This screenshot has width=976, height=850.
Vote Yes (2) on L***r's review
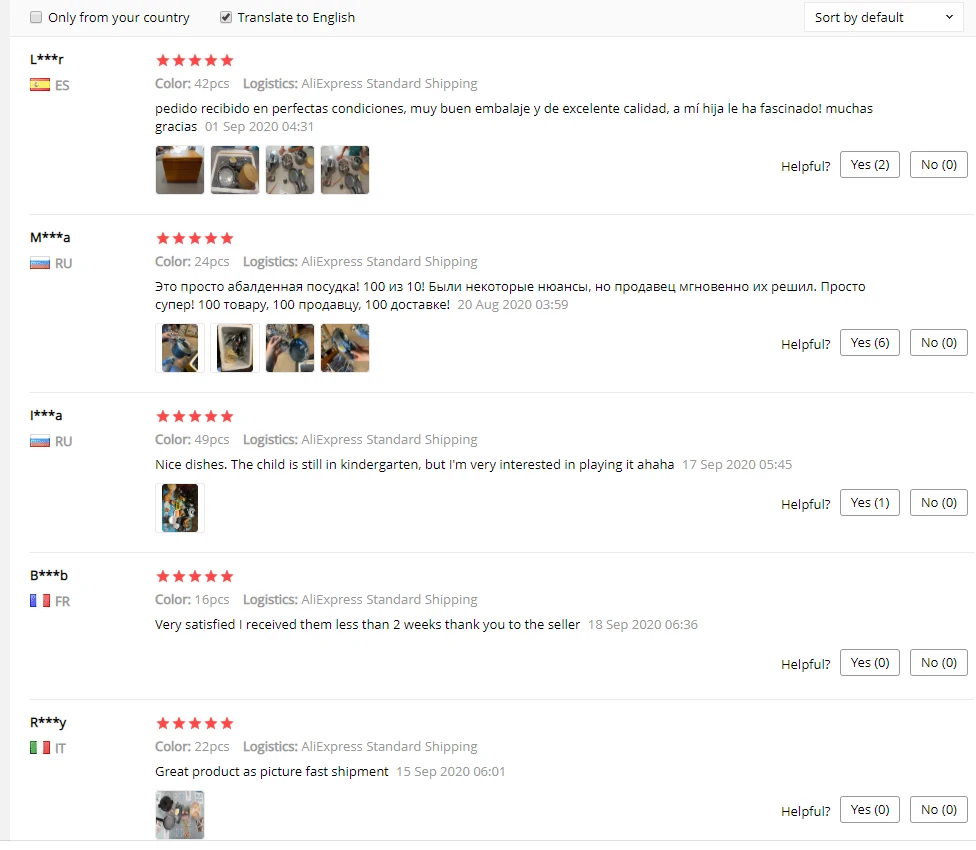[870, 165]
